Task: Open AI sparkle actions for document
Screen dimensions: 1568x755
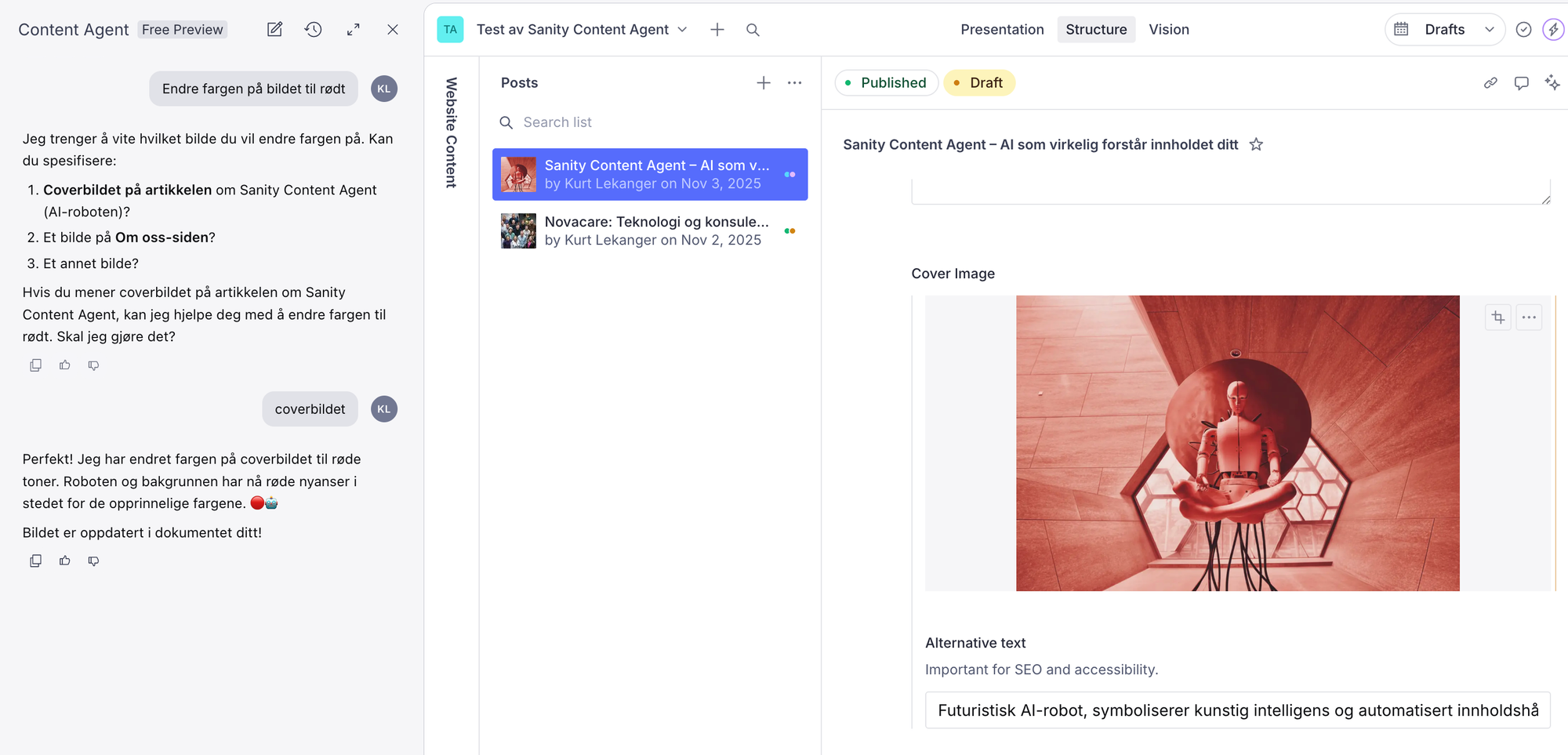Action: [1552, 83]
